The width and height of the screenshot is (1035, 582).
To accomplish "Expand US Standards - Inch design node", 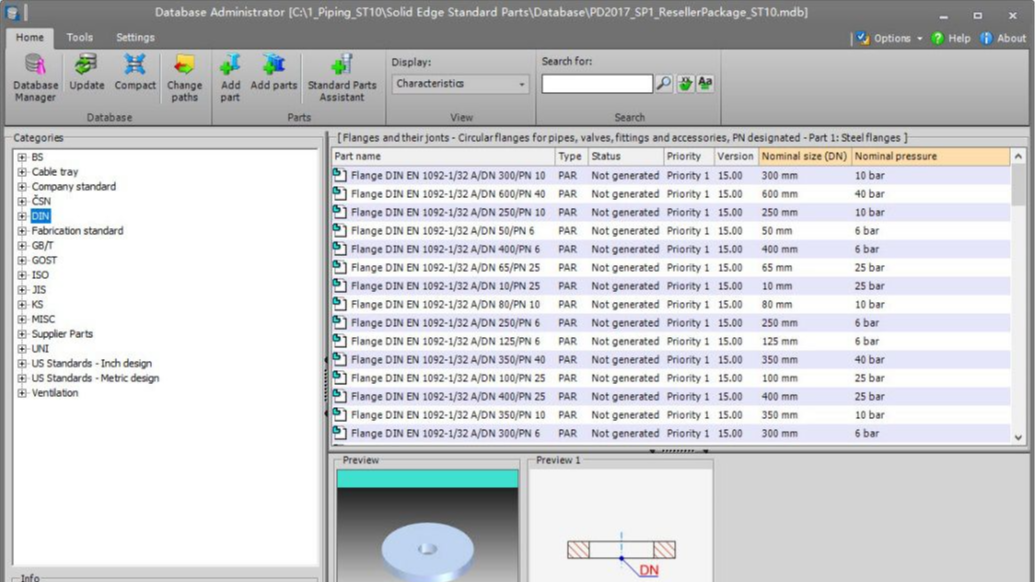I will (22, 364).
